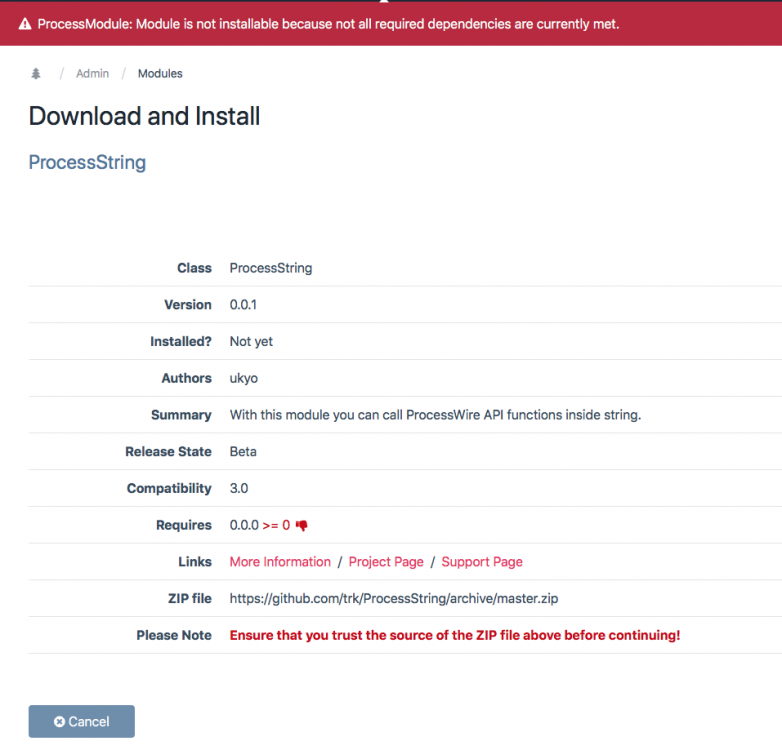
Task: Click the red trust-the-source warning note
Action: (x=455, y=635)
